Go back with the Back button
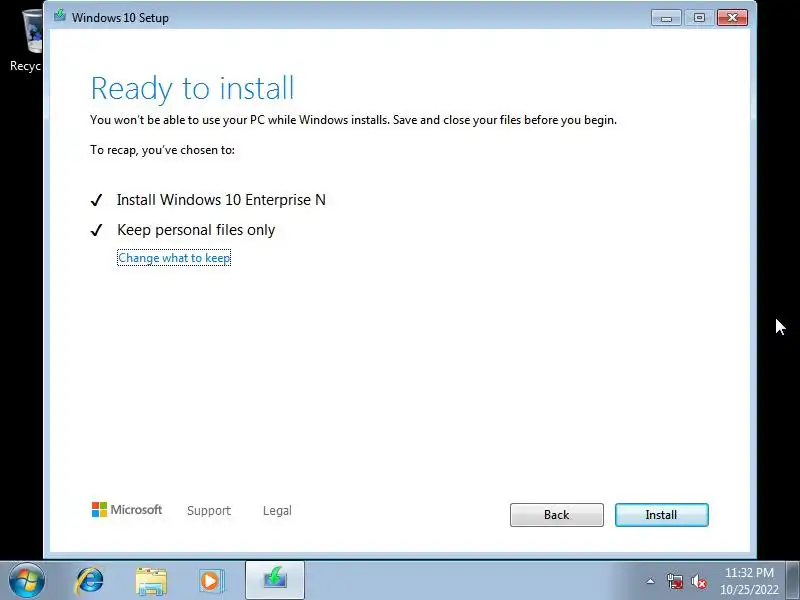800x600 pixels. [x=557, y=515]
